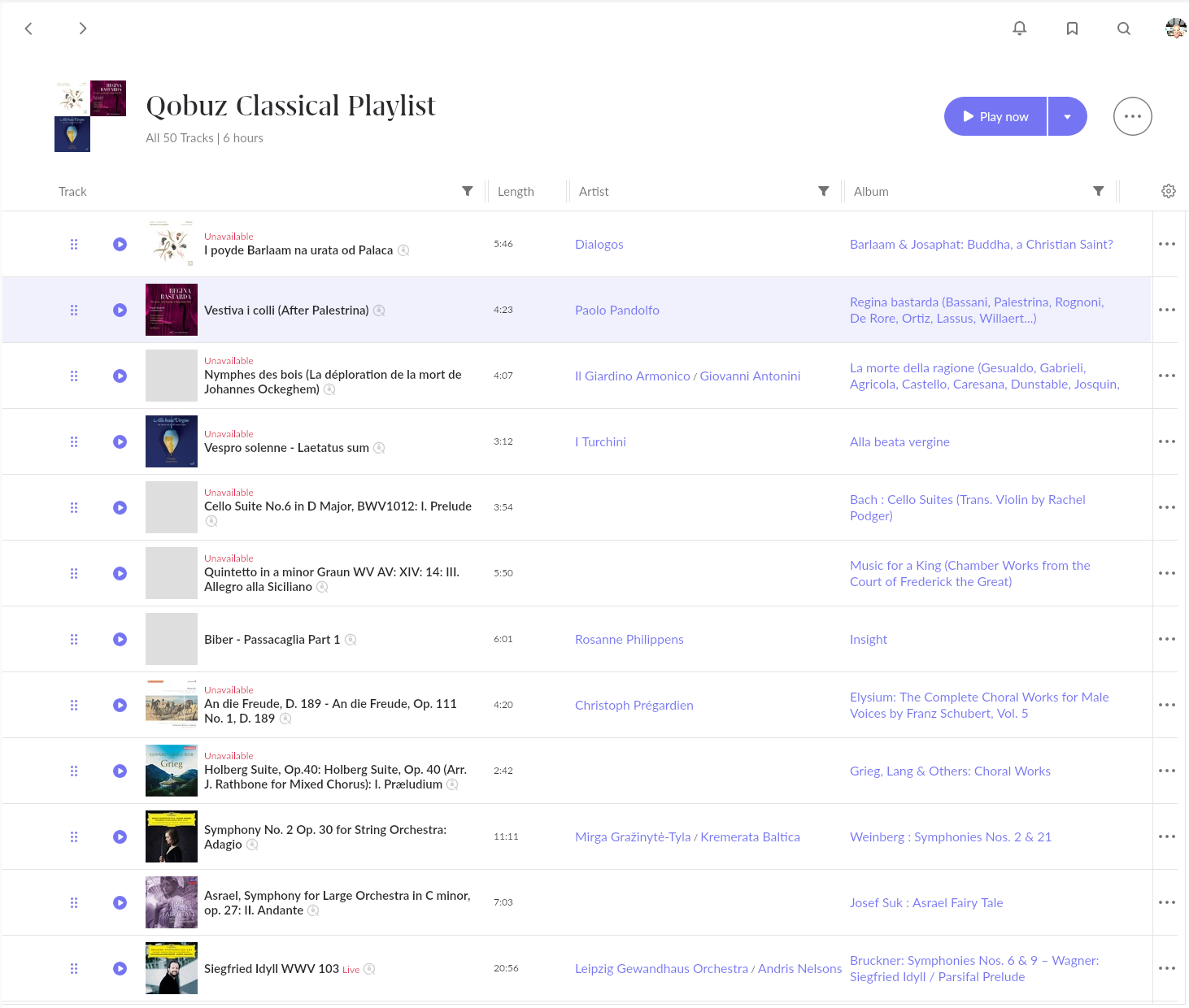Open artist link Paolo Pandolfo
This screenshot has height=1008, width=1189.
coord(616,310)
